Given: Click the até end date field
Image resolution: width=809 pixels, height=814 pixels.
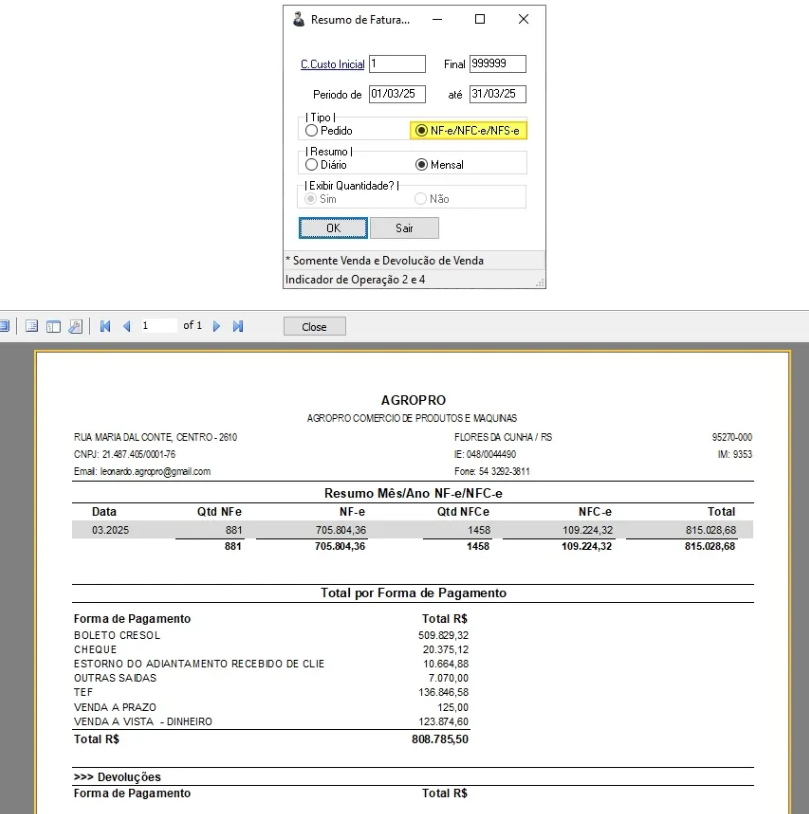Looking at the screenshot, I should coord(497,94).
